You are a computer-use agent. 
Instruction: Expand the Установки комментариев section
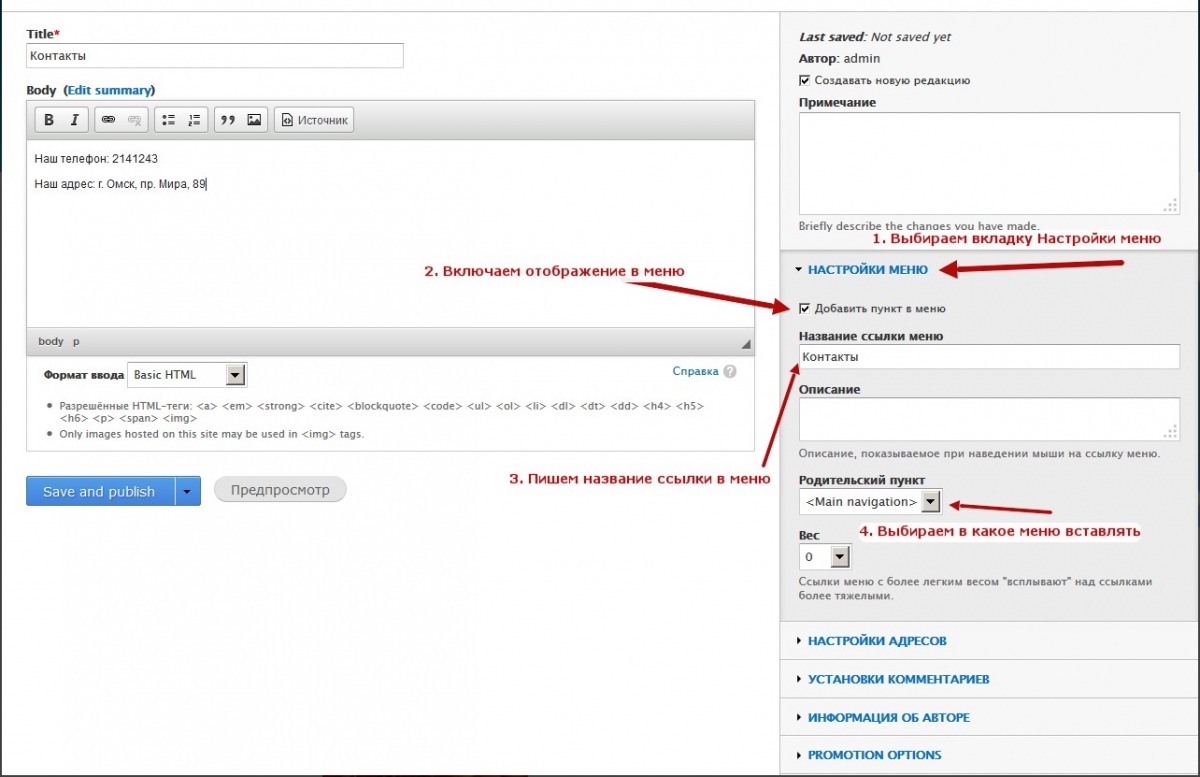tap(898, 678)
